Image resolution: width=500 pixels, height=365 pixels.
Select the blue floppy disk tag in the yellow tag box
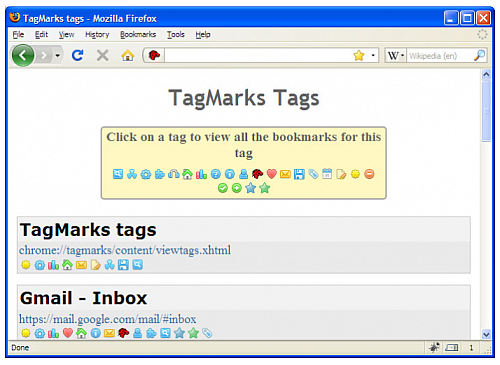pos(299,174)
